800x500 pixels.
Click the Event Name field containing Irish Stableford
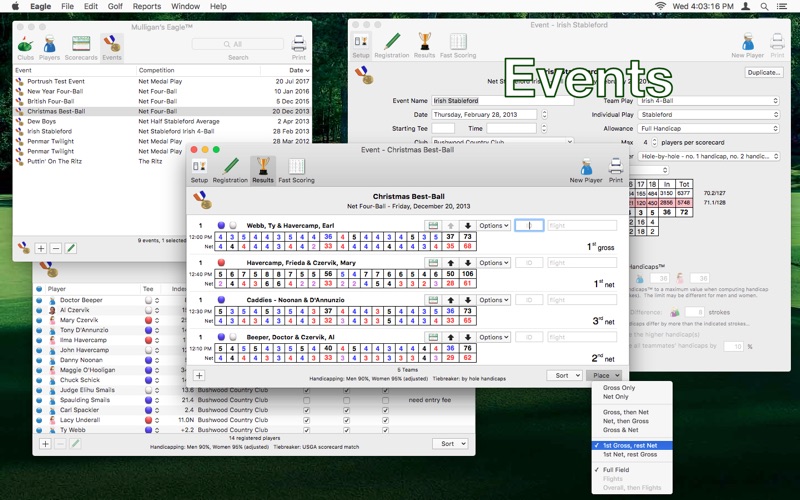coord(503,101)
